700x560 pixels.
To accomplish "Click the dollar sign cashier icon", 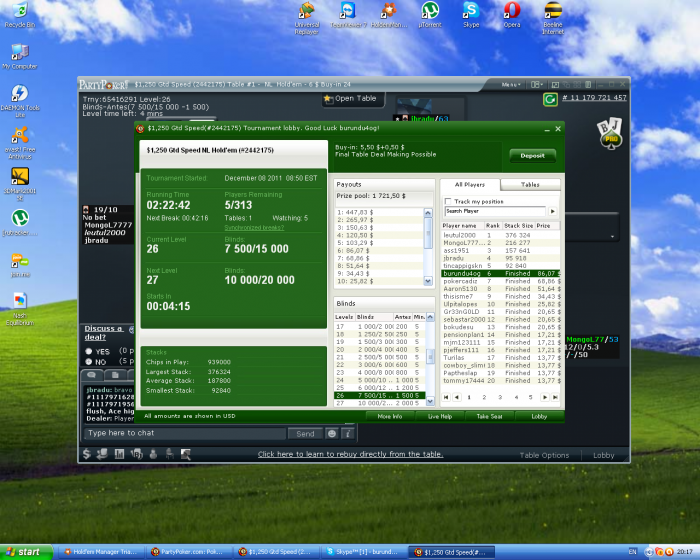I will [87, 454].
